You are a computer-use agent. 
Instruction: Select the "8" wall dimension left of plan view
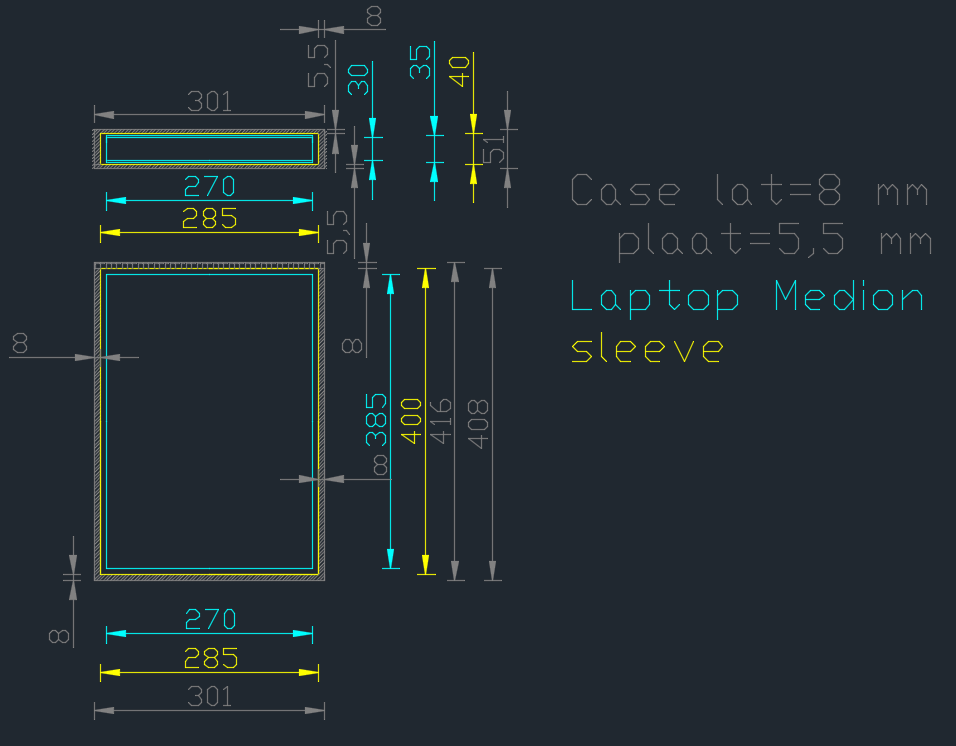tap(20, 343)
